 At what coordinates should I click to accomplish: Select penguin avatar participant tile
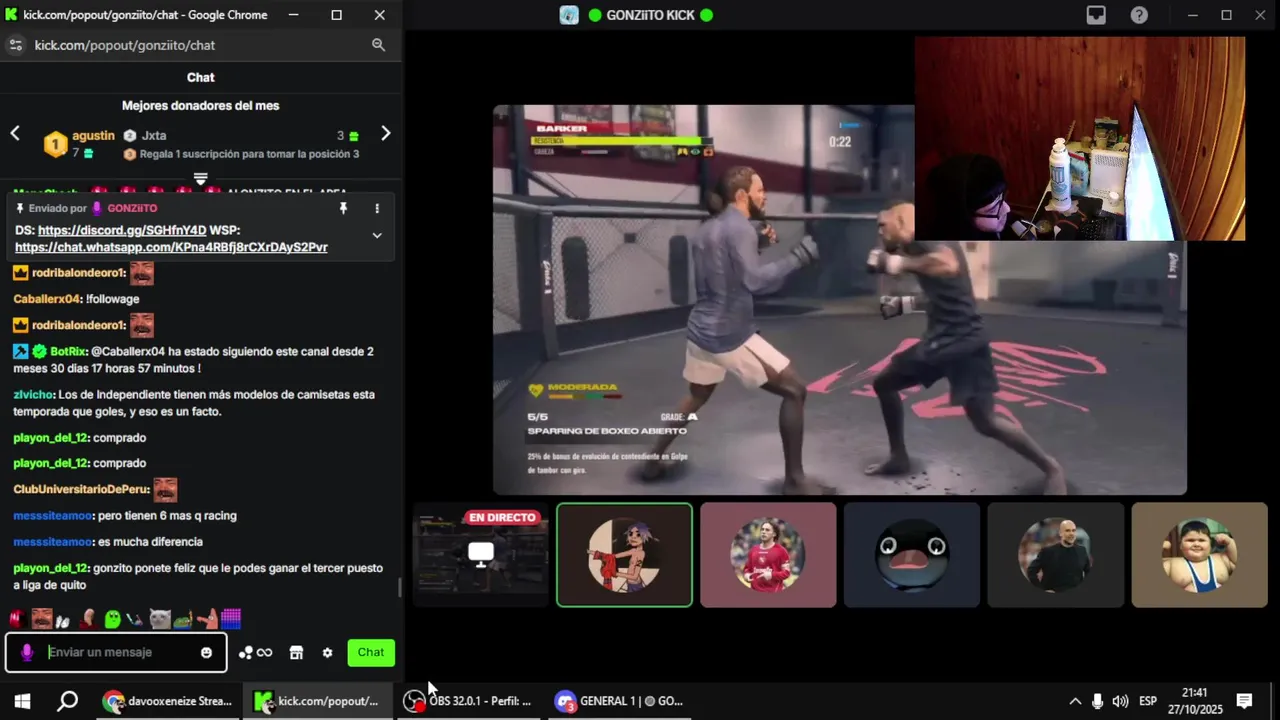(x=912, y=555)
